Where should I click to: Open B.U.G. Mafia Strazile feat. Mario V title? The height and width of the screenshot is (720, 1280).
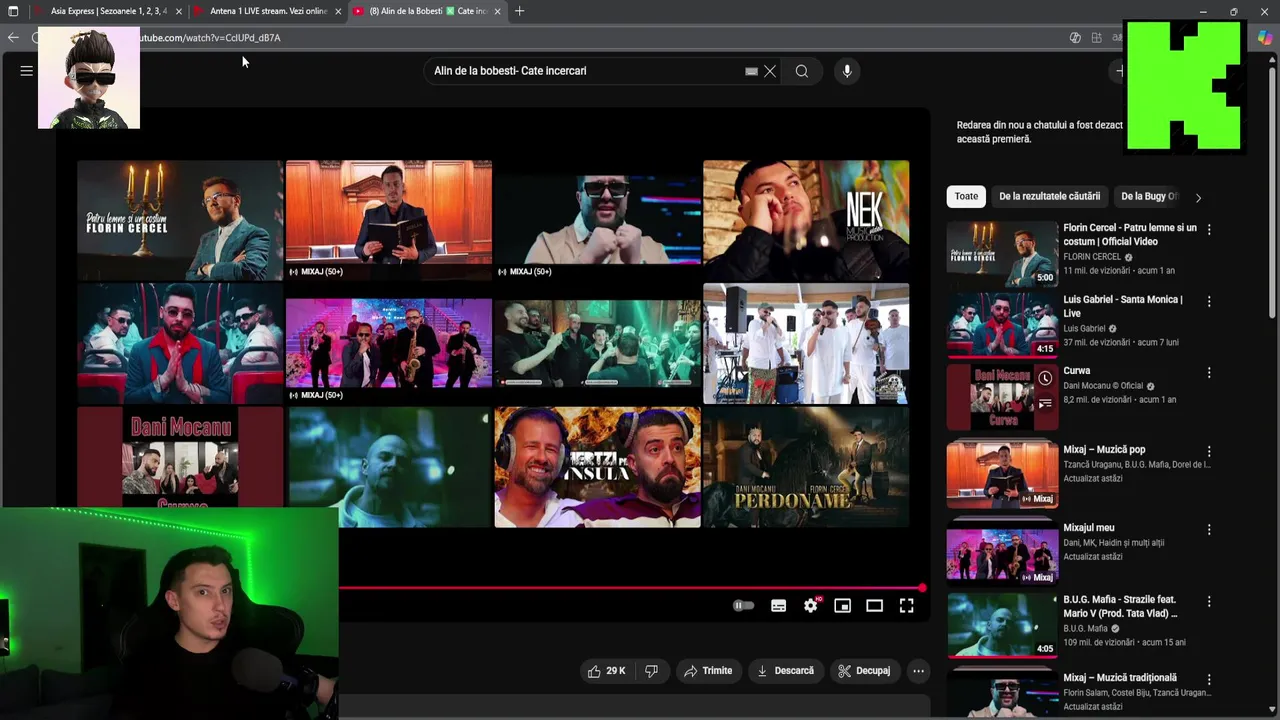[1120, 606]
